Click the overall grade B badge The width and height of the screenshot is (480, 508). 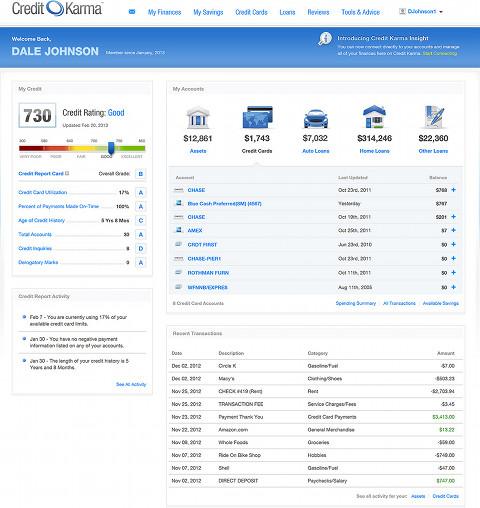[140, 174]
